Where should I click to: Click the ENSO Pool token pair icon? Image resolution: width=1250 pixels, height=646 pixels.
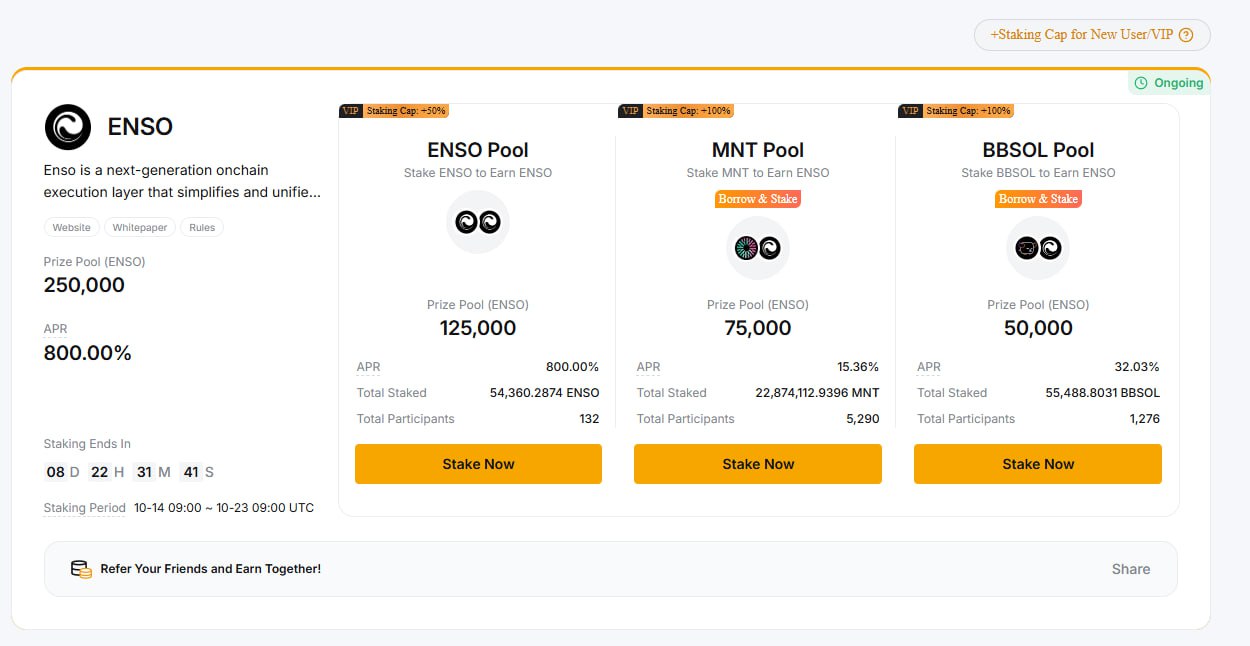[478, 221]
